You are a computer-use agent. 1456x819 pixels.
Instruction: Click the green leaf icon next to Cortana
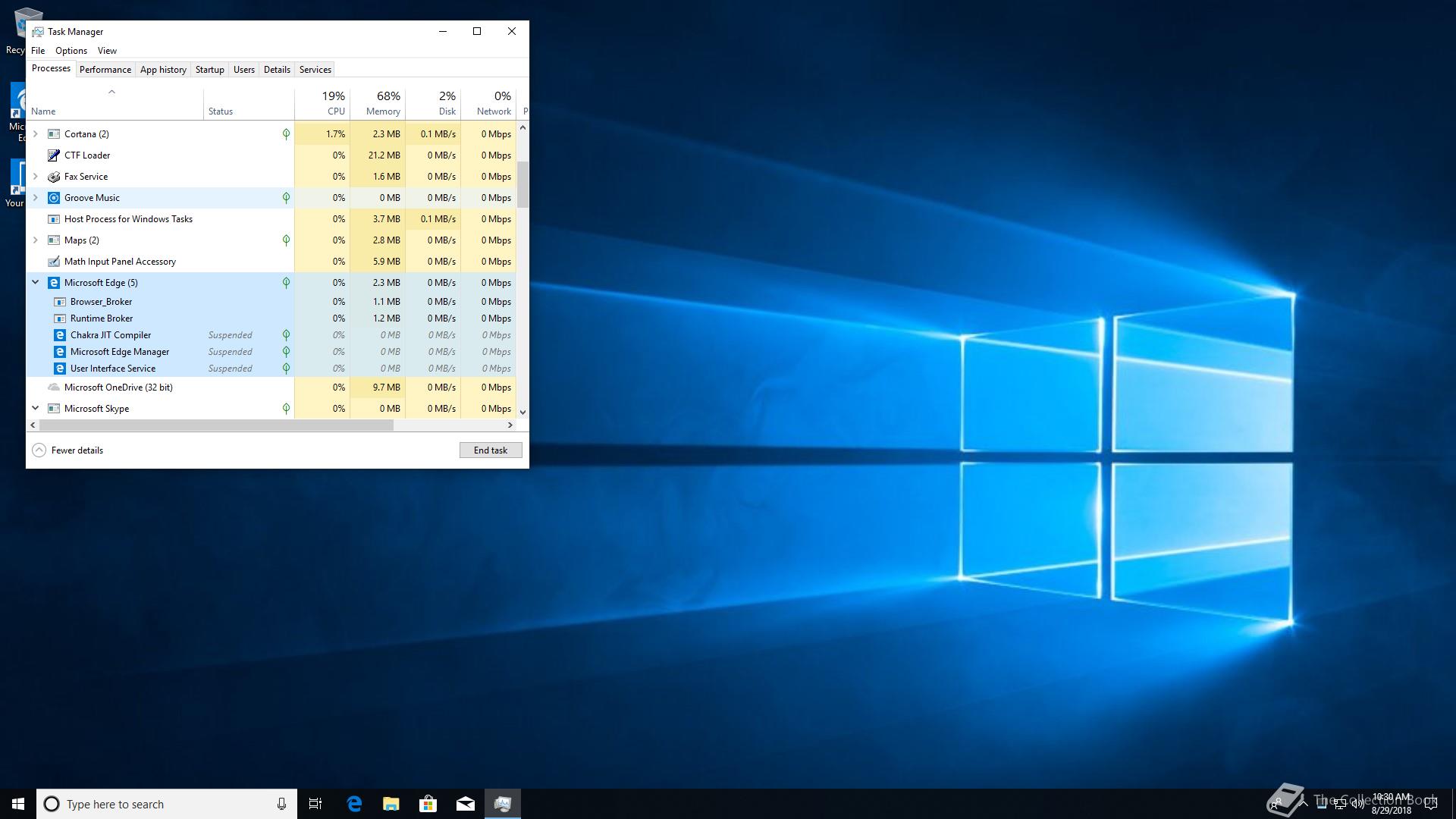coord(286,134)
